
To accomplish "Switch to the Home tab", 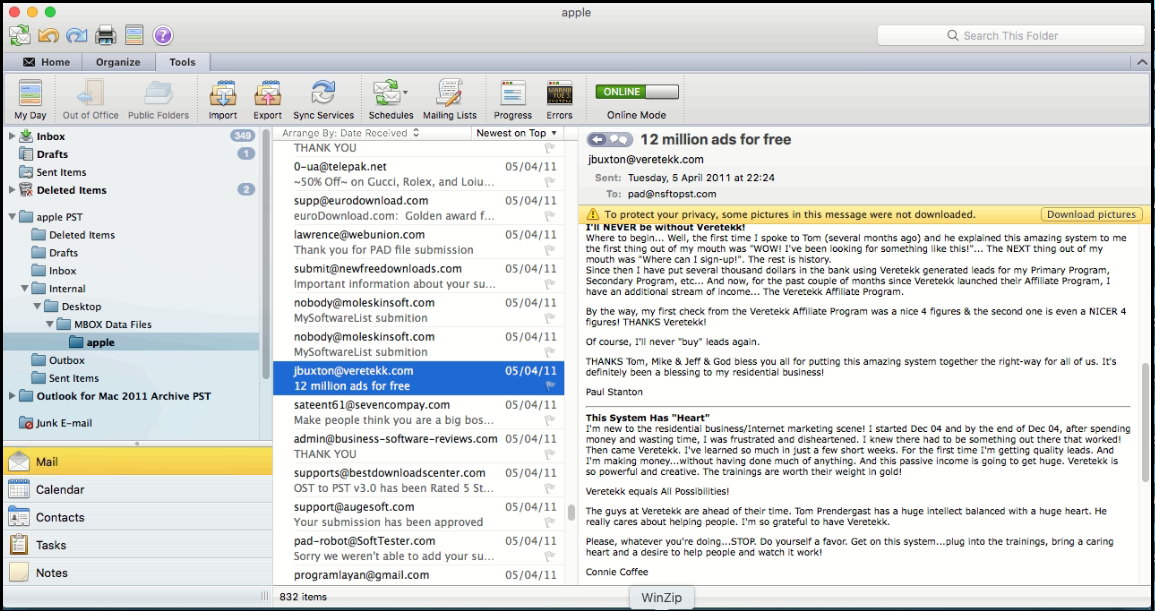I will [46, 62].
